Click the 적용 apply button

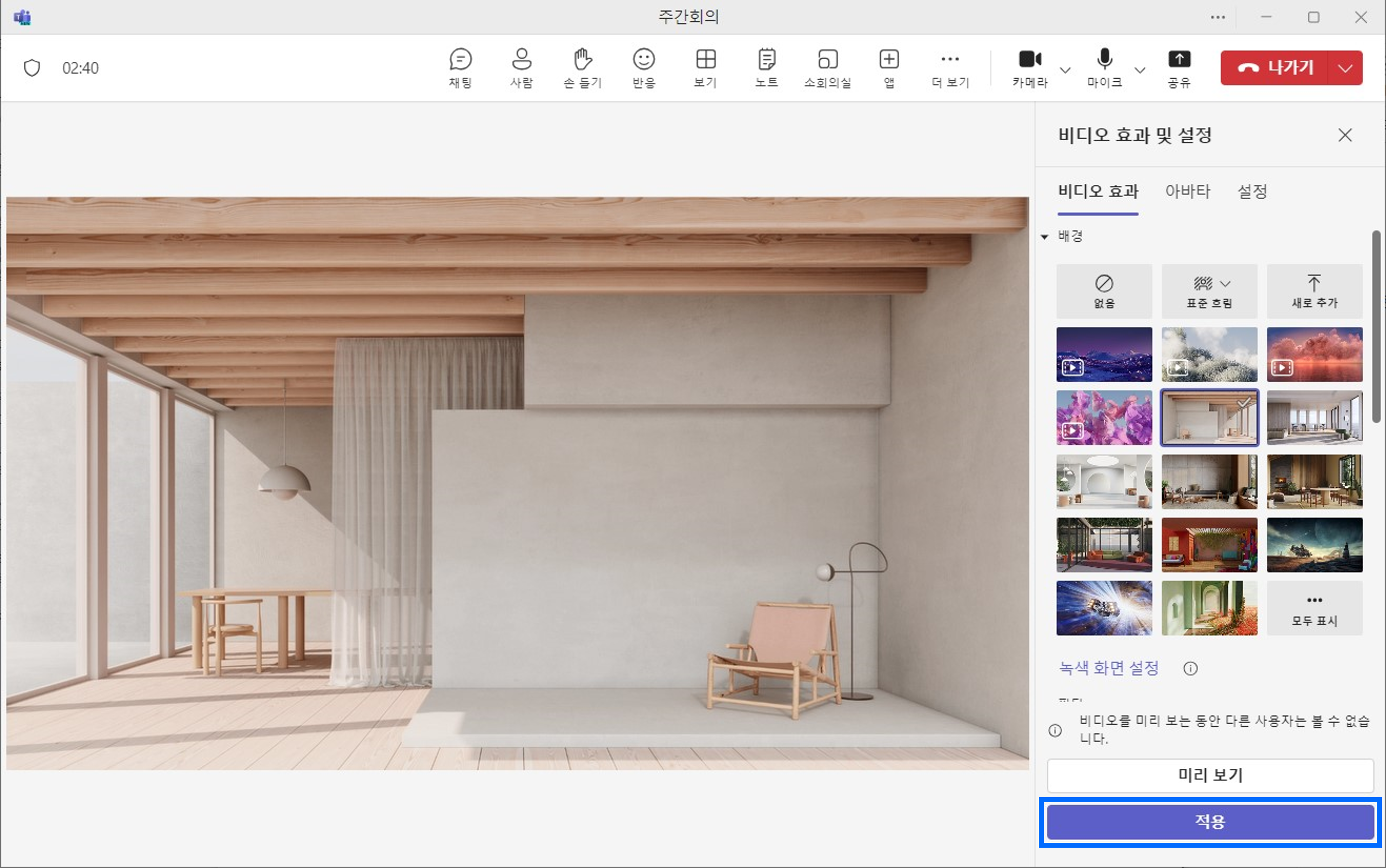1210,821
